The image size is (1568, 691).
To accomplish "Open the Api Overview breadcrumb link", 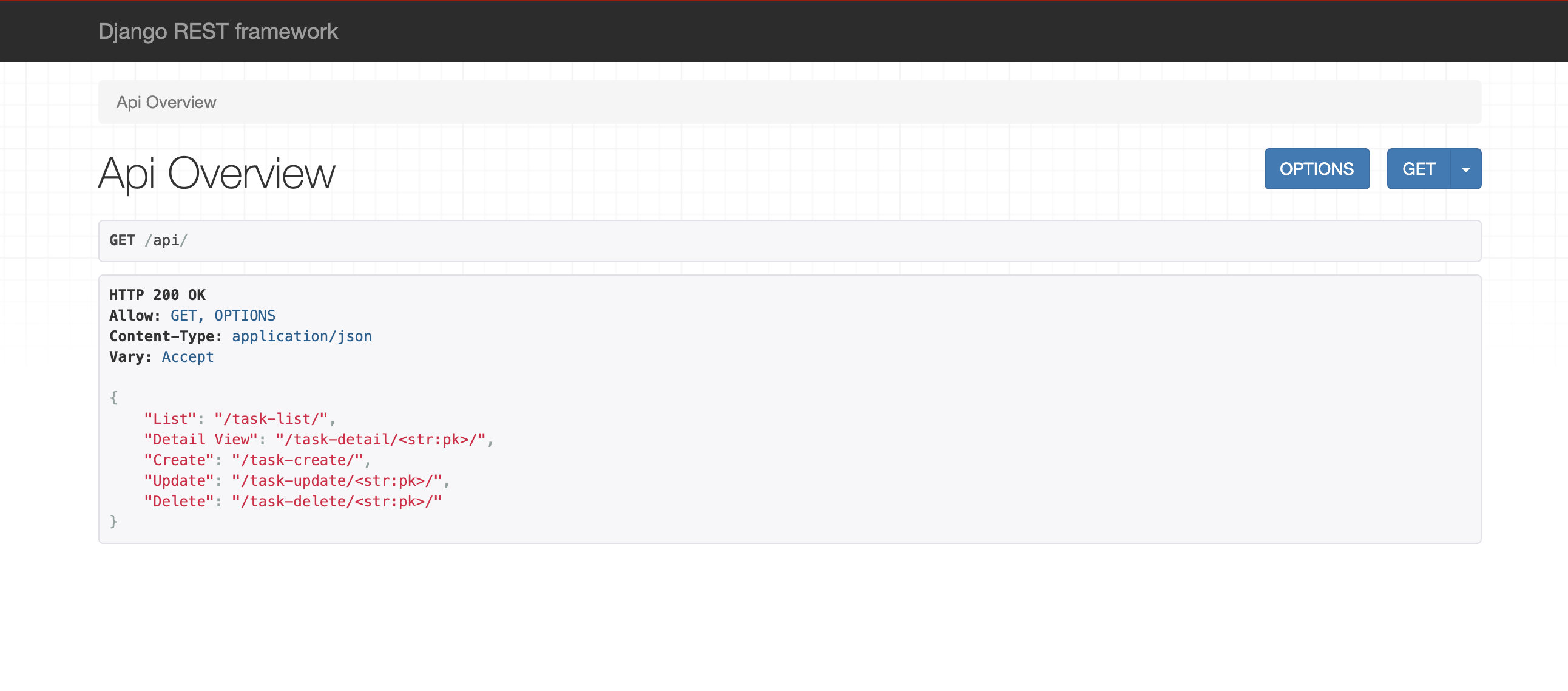I will tap(166, 103).
